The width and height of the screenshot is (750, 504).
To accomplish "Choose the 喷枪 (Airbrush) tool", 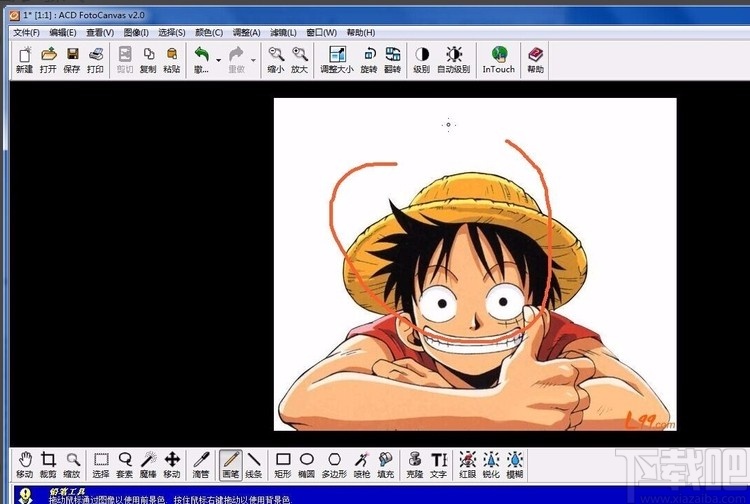I will 362,465.
